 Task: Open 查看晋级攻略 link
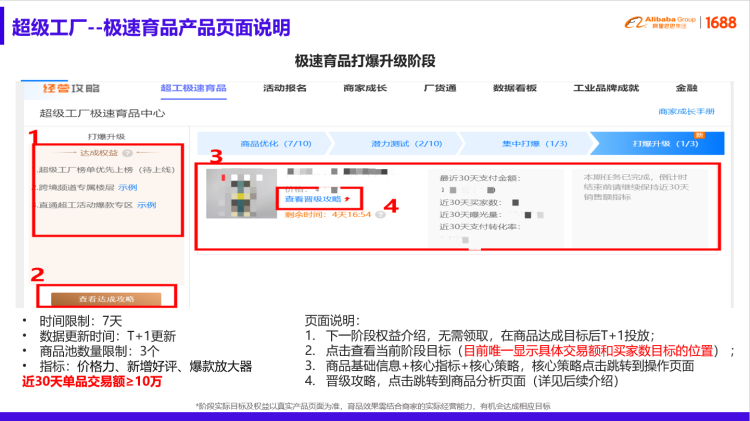[311, 200]
